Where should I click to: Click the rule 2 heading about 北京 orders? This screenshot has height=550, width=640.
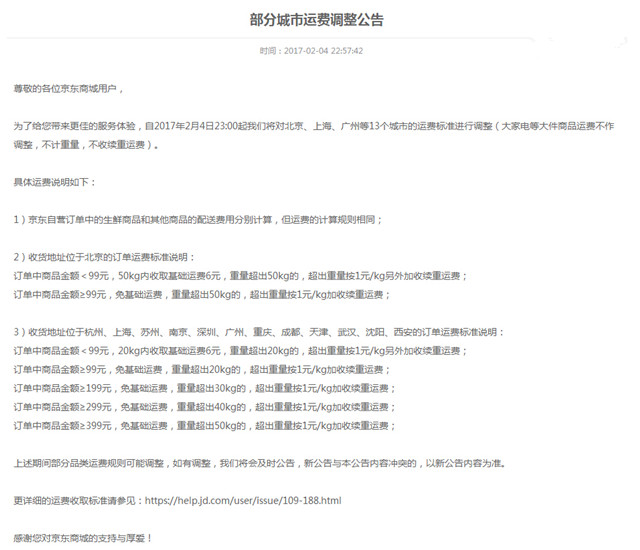[104, 257]
